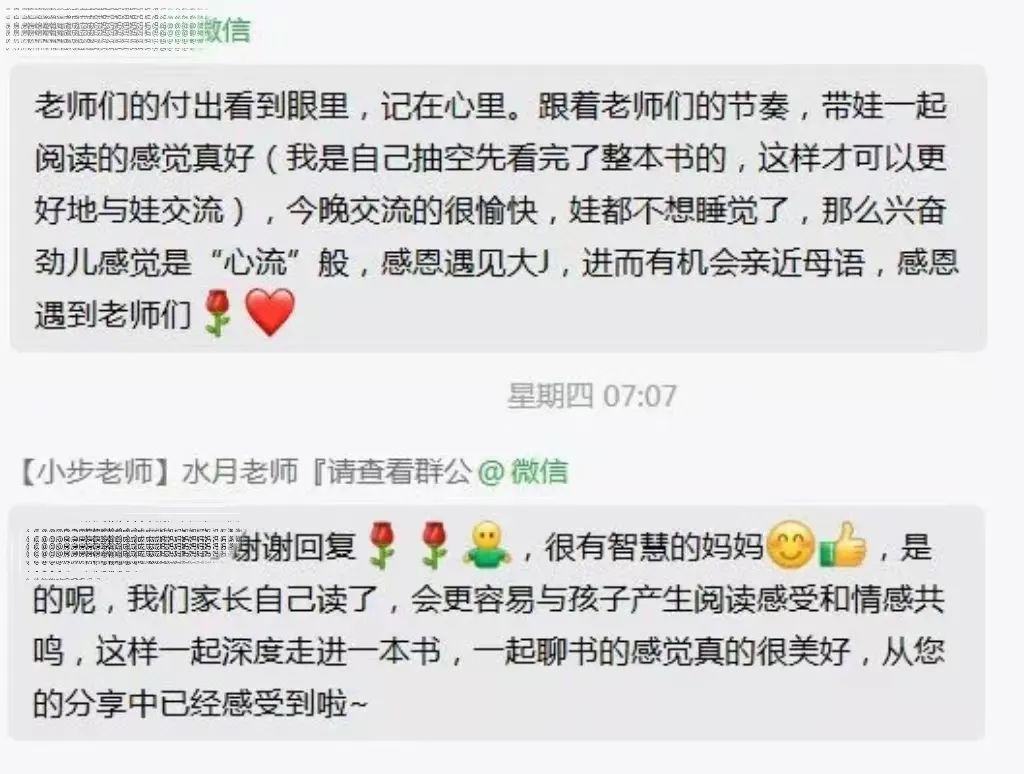Viewport: 1024px width, 774px height.
Task: Click the first rose emoji after 谢谢回复
Action: pos(383,545)
